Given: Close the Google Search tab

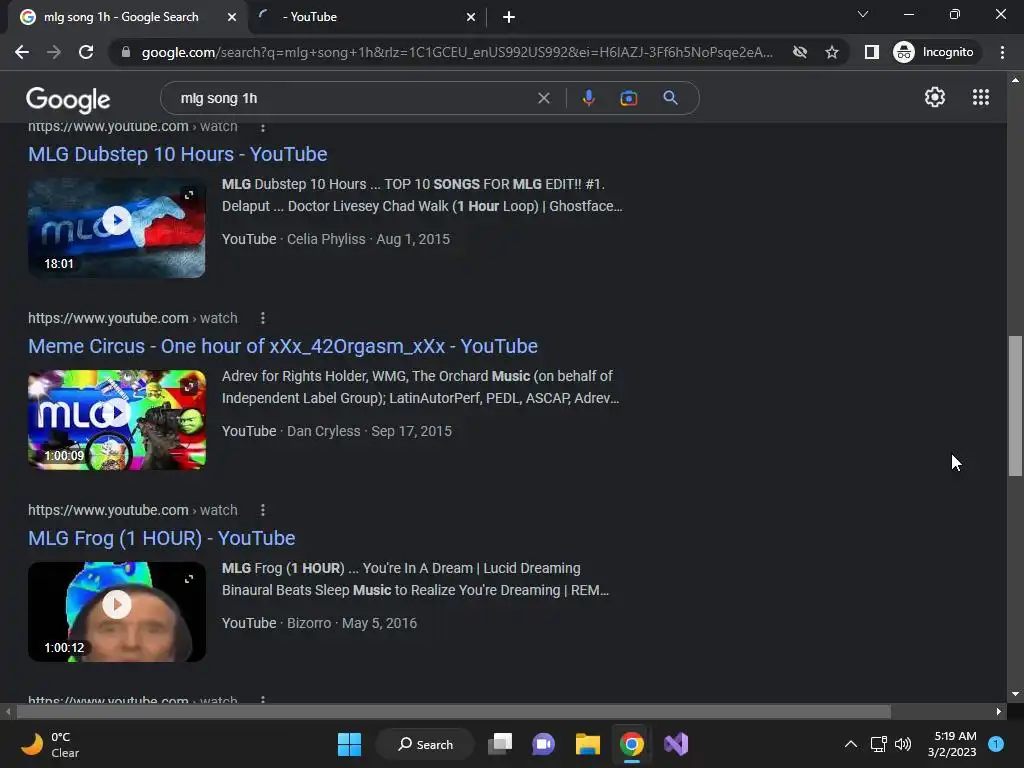Looking at the screenshot, I should (232, 17).
